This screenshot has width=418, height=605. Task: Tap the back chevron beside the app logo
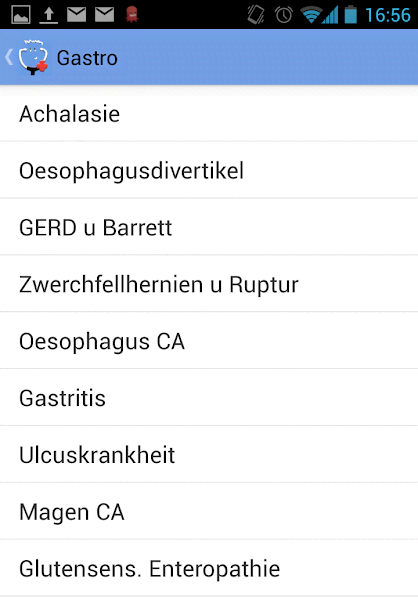[9, 57]
